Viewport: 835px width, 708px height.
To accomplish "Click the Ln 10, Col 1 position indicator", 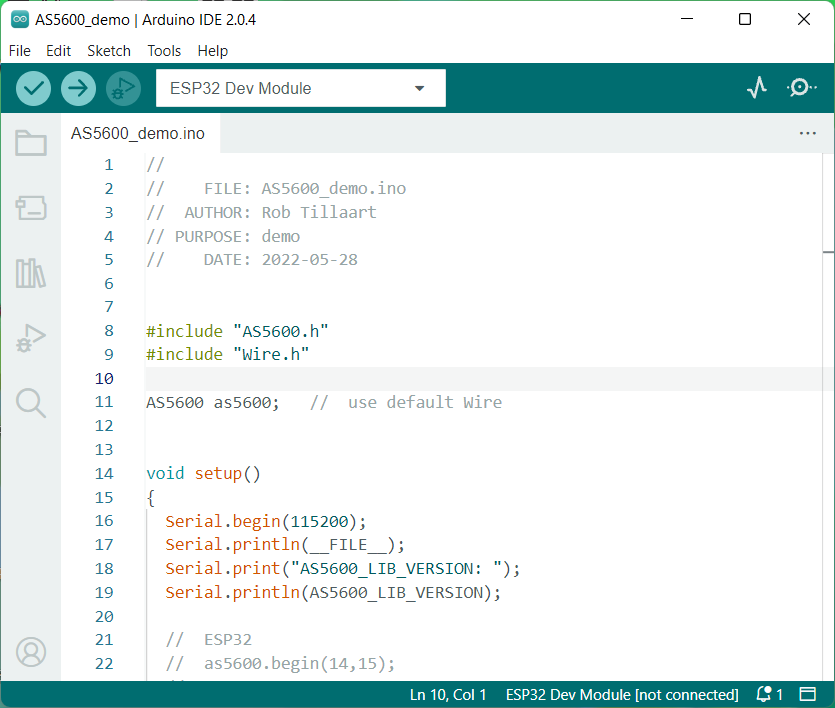I will click(x=448, y=695).
